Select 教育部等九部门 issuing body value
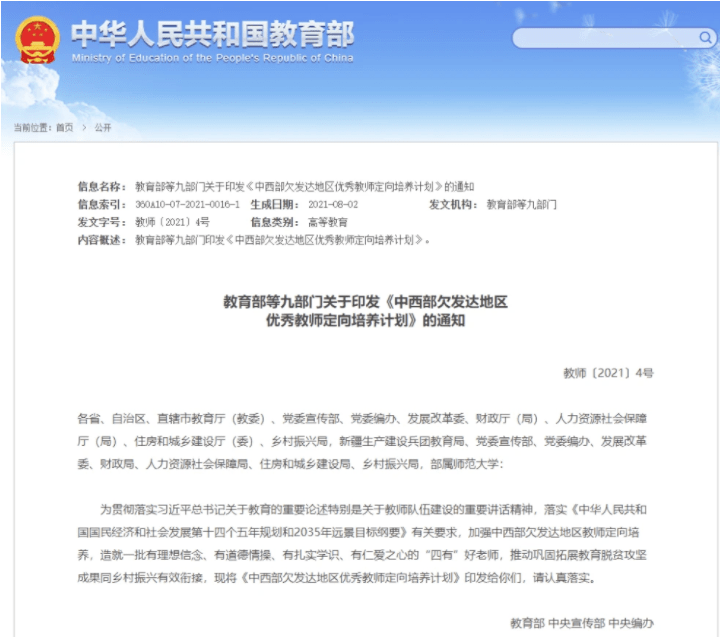Viewport: 720px width, 638px height. click(522, 205)
